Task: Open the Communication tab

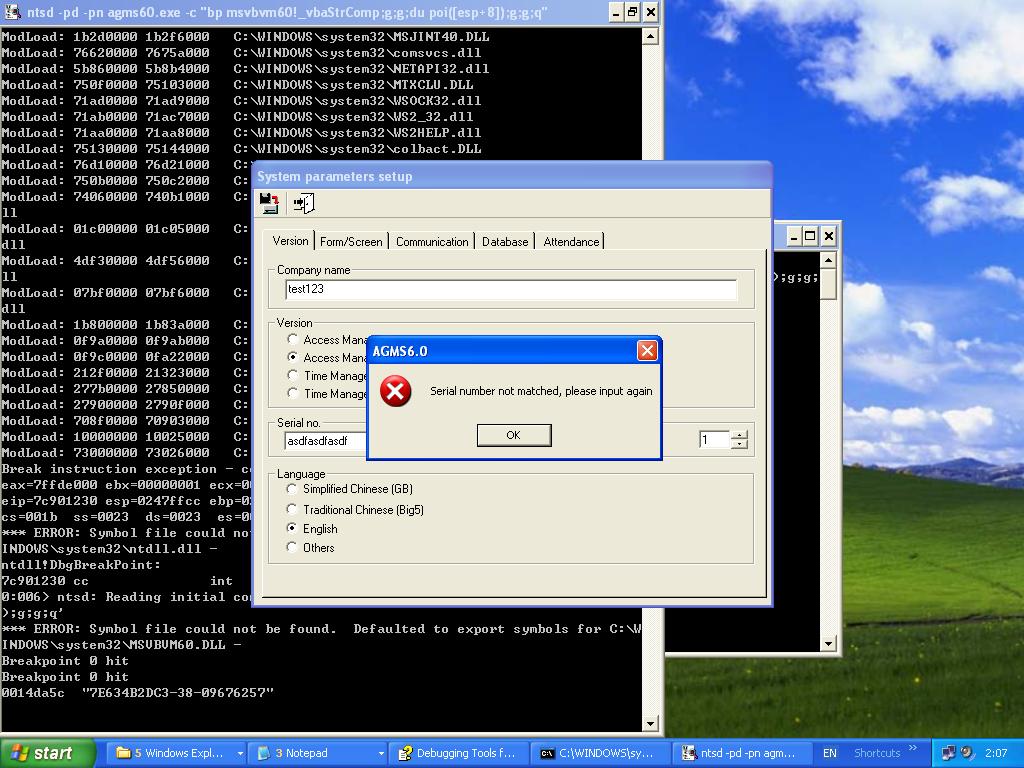Action: (x=432, y=242)
